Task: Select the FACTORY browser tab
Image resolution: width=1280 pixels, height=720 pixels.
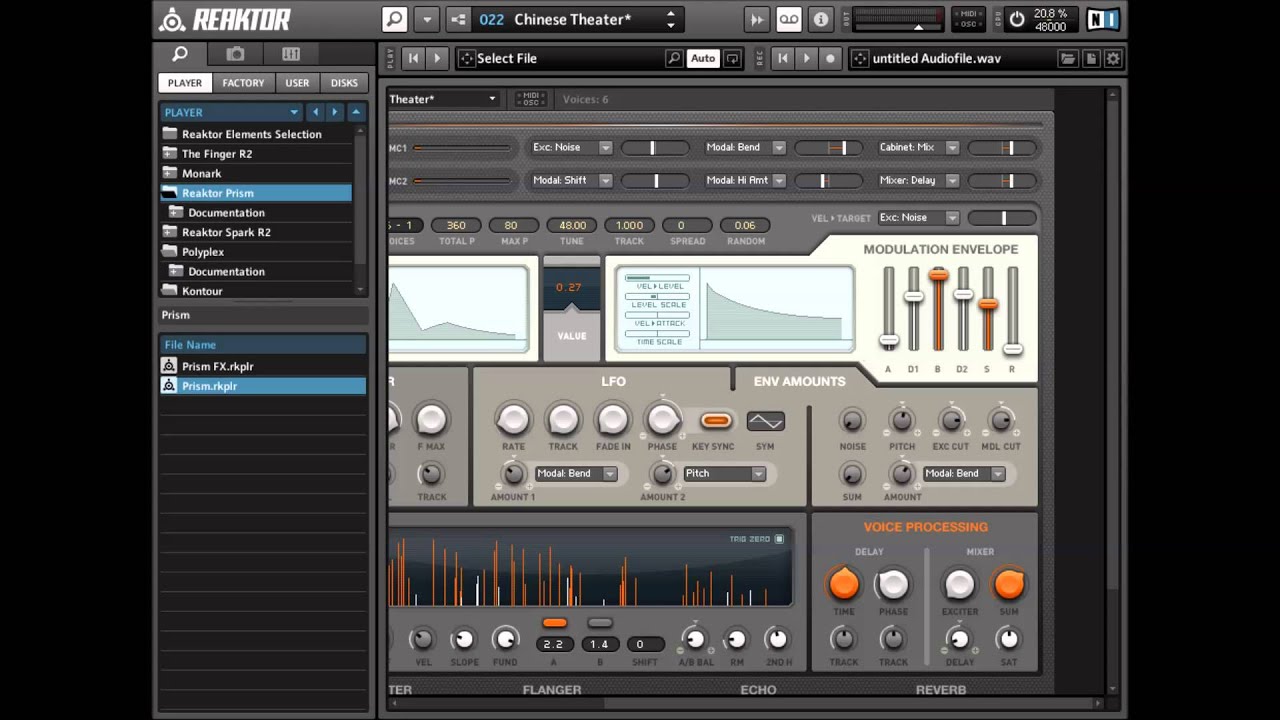Action: [x=243, y=83]
